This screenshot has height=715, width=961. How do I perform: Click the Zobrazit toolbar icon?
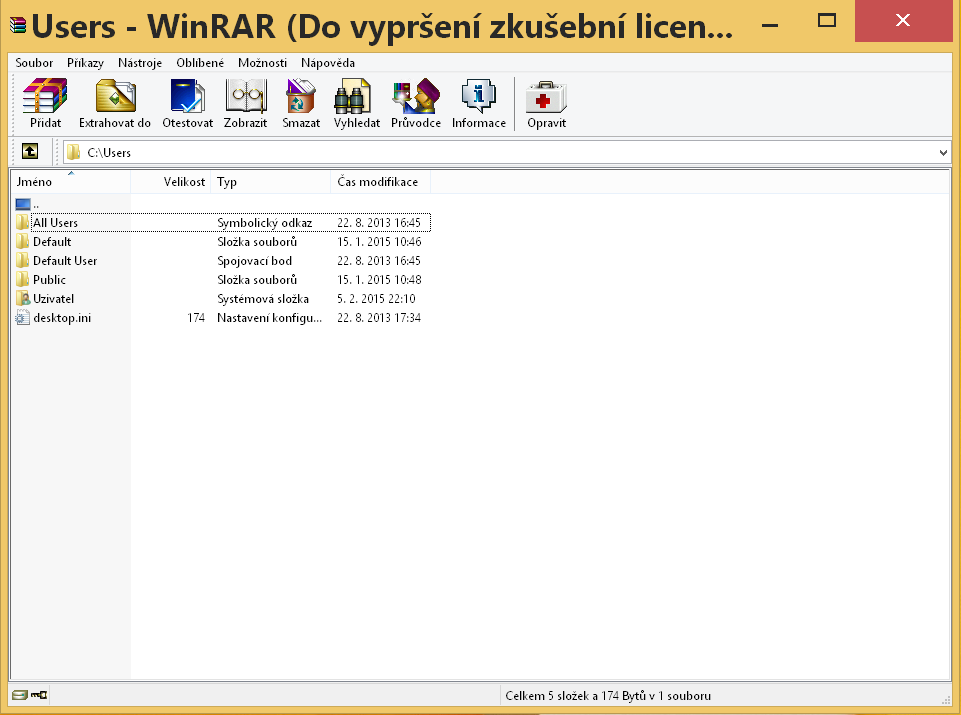point(246,96)
